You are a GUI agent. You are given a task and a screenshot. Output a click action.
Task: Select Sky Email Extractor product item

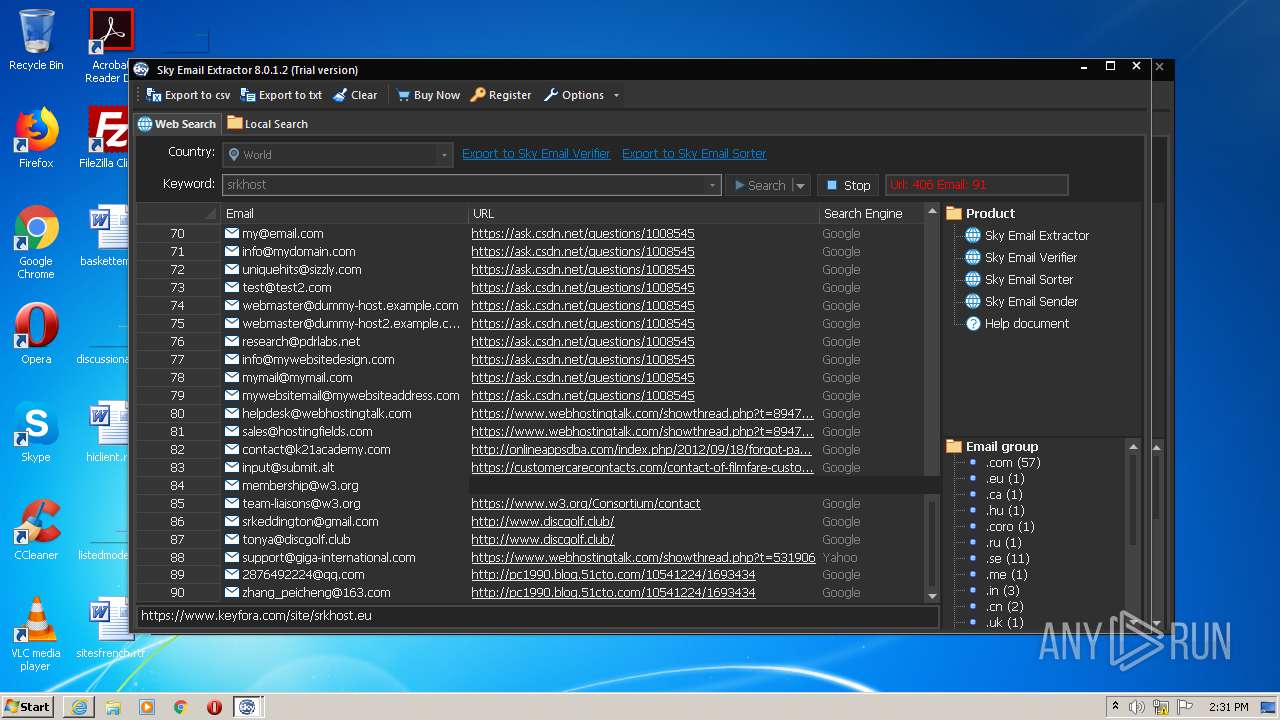pos(1036,236)
